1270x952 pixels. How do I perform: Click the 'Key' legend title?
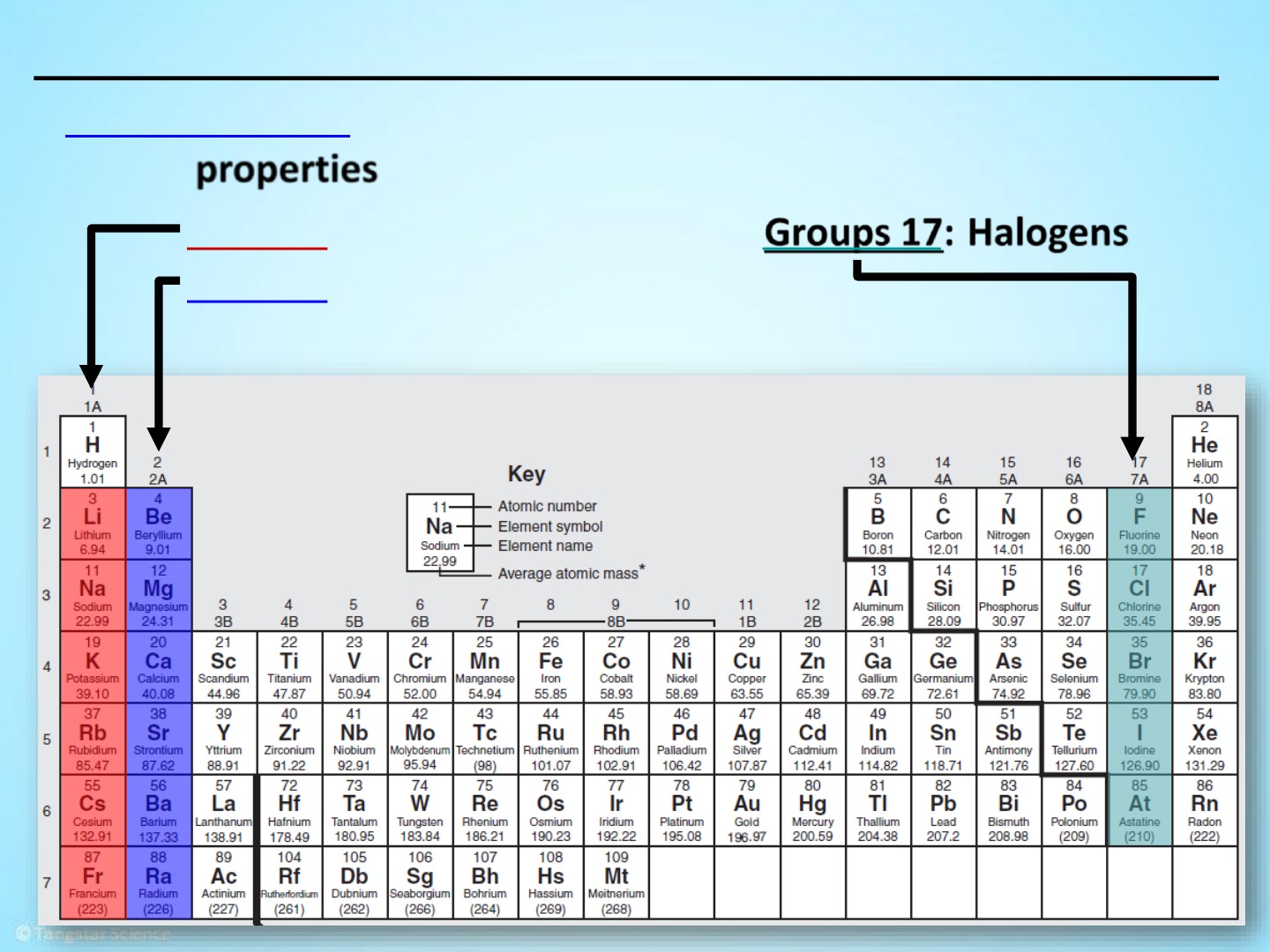click(x=527, y=474)
